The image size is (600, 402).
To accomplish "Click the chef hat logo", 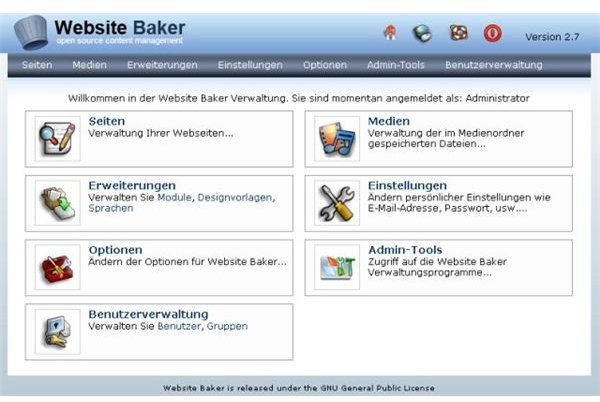I will (31, 33).
